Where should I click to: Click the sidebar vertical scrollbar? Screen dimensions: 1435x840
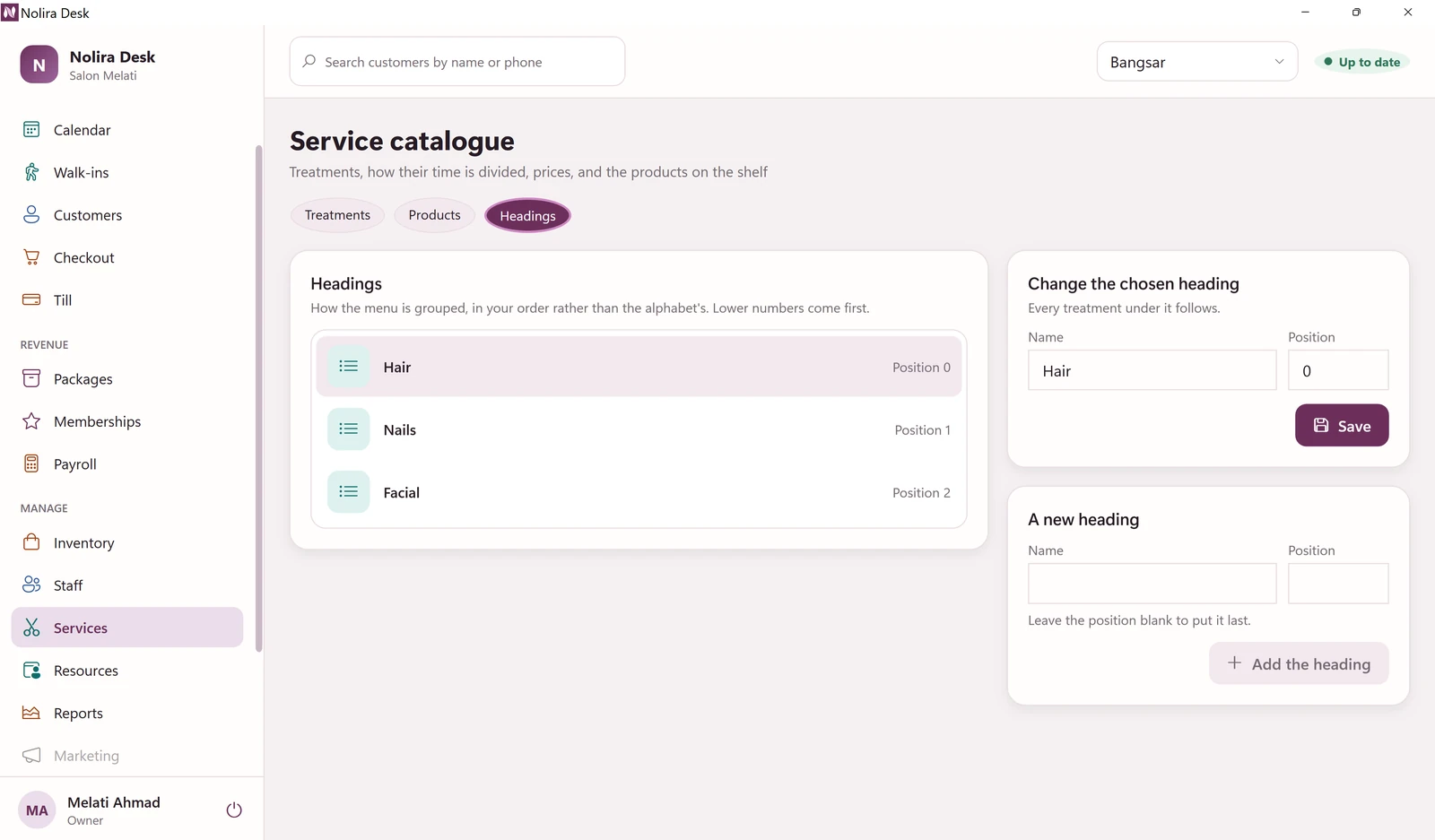click(259, 399)
